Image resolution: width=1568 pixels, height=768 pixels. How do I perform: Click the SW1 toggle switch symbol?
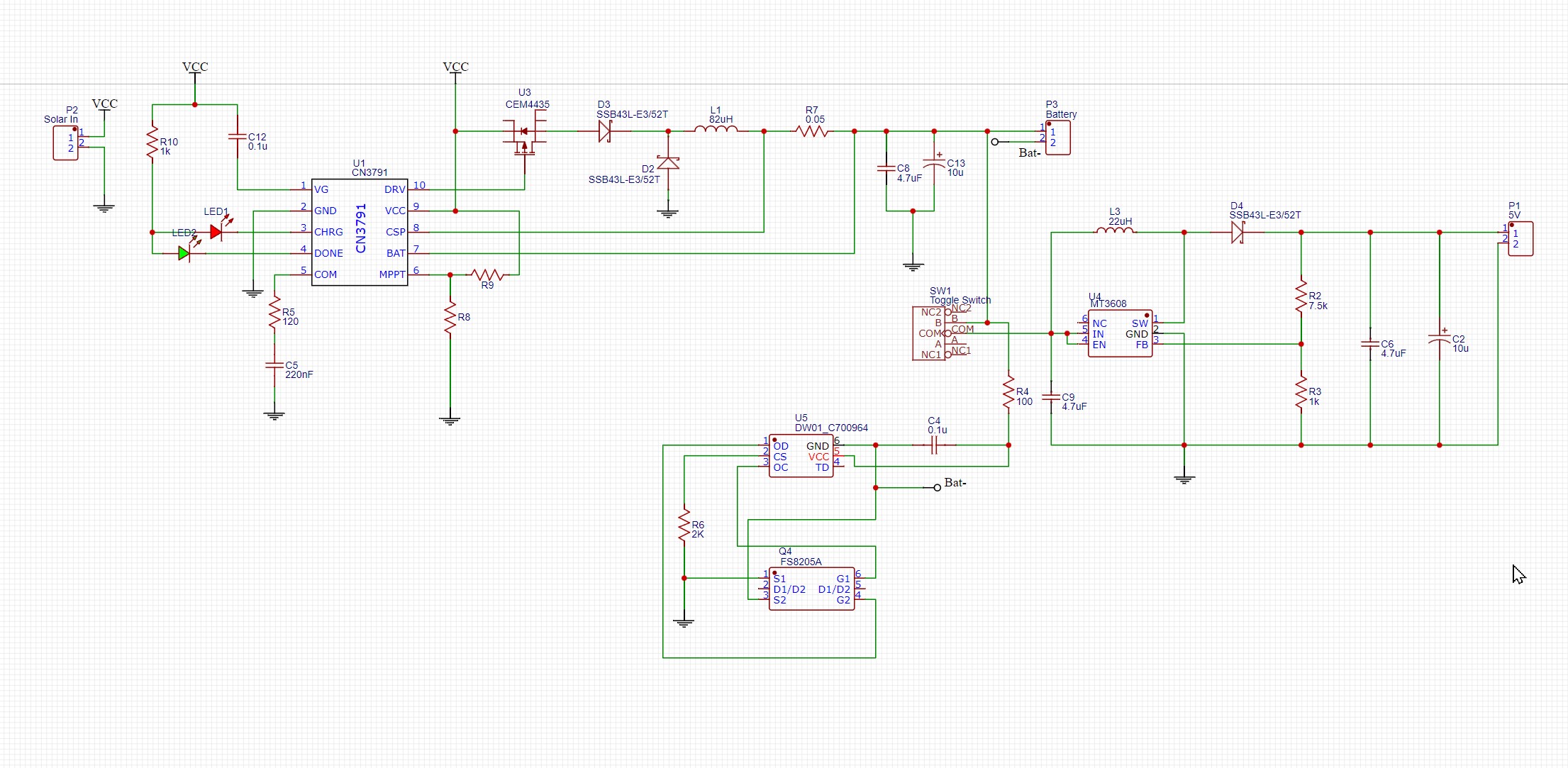coord(928,333)
